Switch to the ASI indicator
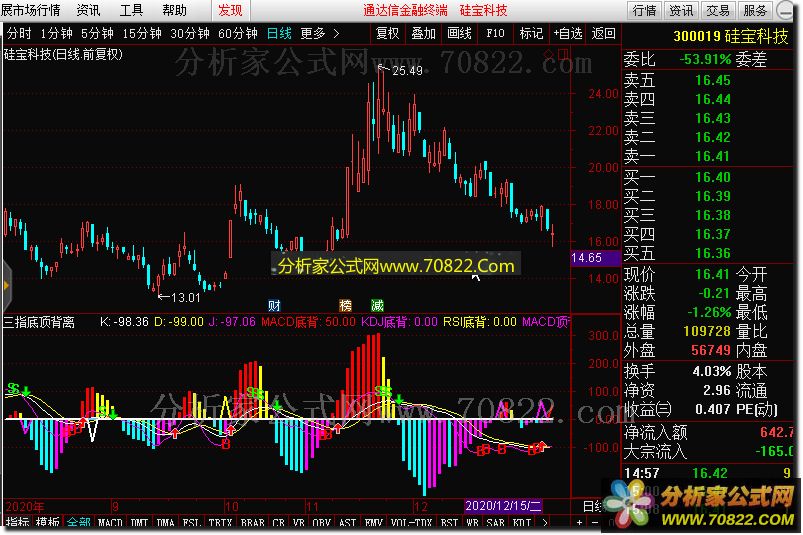The height and width of the screenshot is (535, 803). point(347,523)
